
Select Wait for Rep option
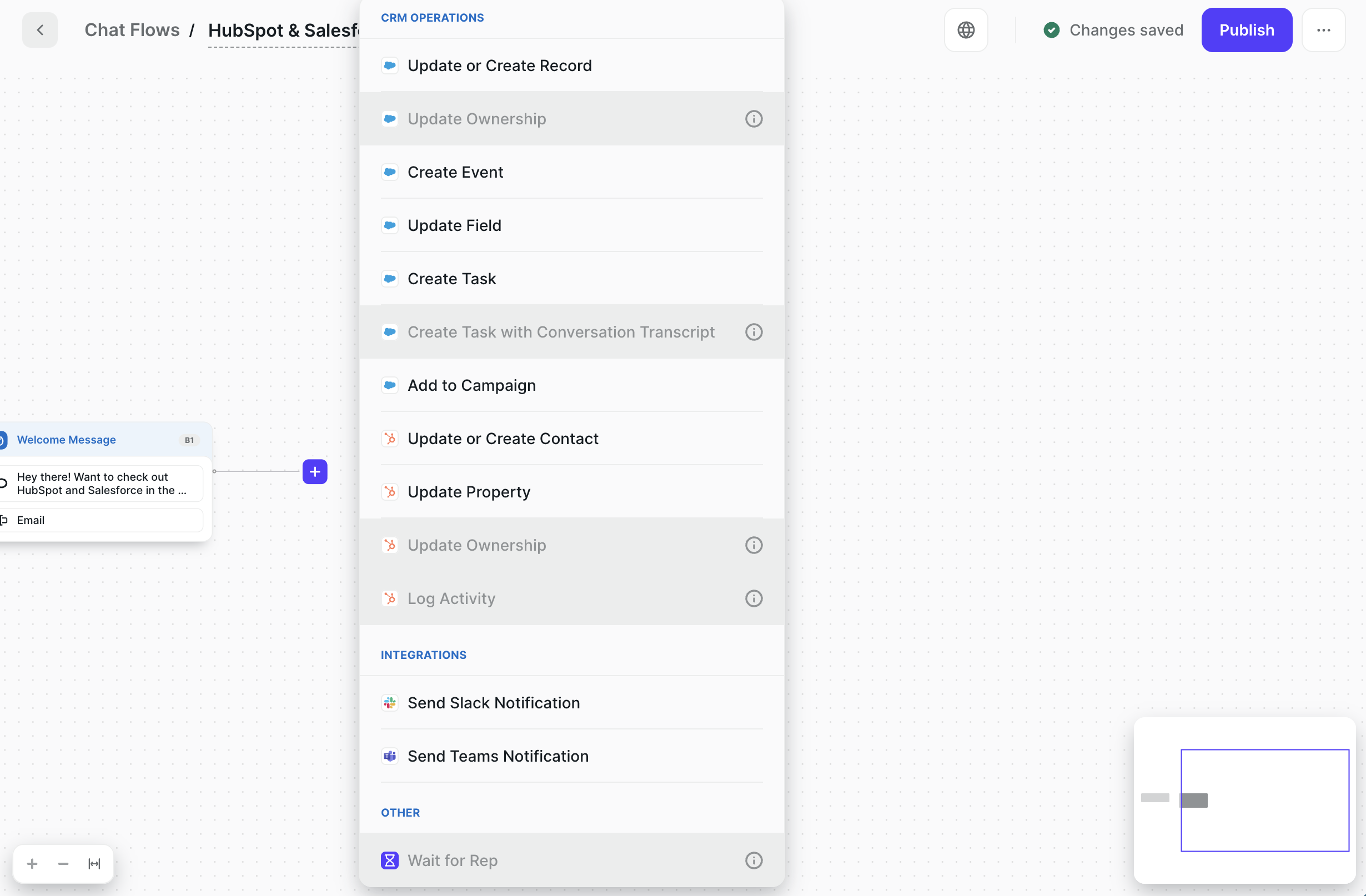(x=571, y=860)
